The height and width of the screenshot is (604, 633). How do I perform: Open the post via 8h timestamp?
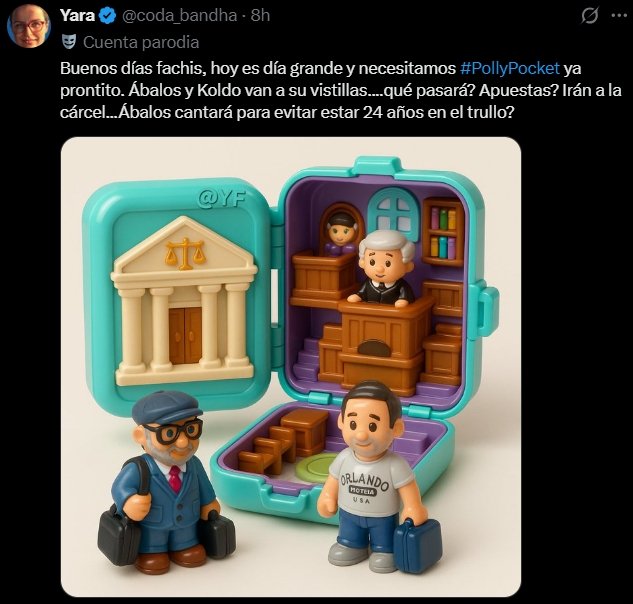point(260,16)
